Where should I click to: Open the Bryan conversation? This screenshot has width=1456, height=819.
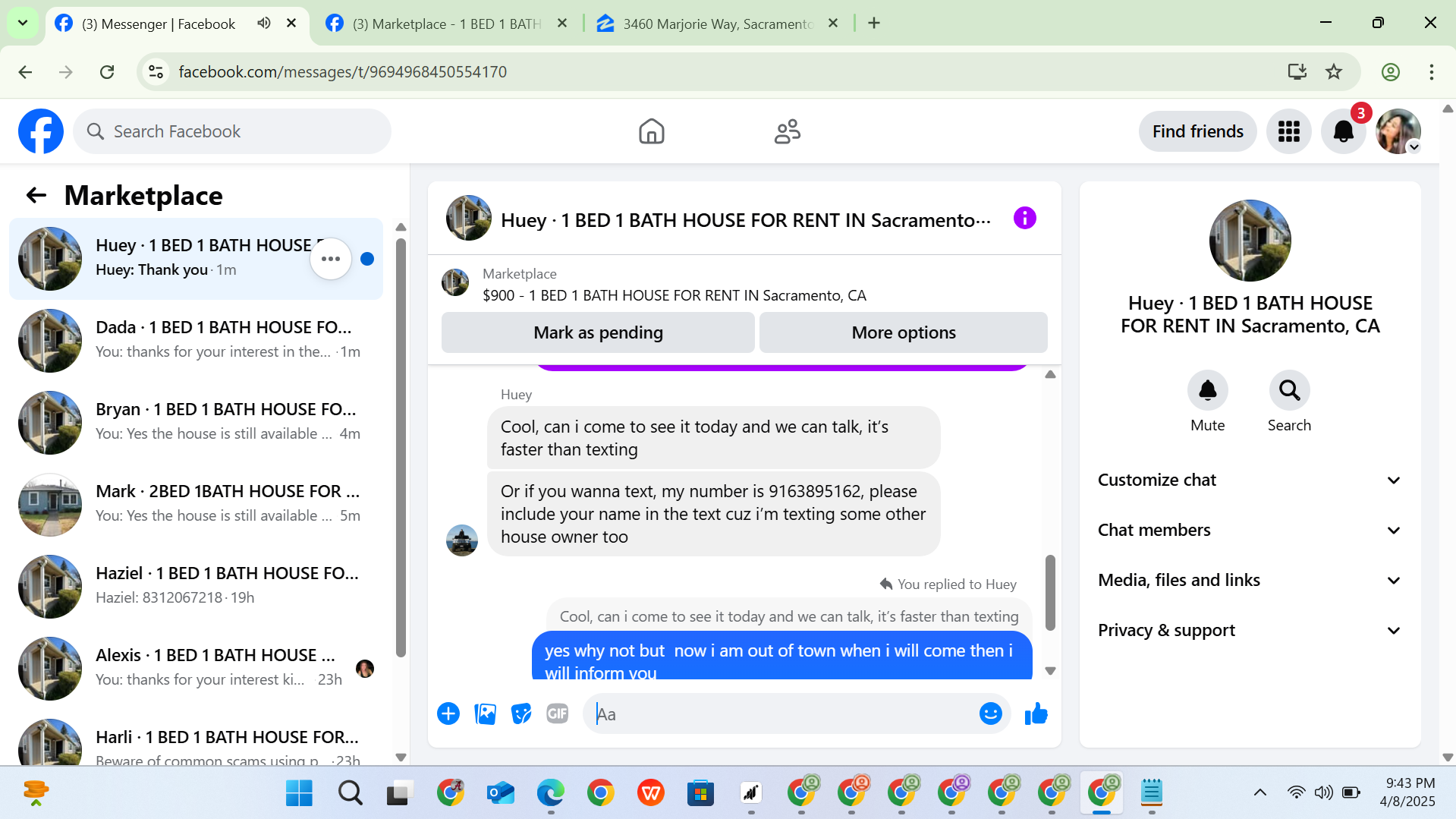point(196,422)
